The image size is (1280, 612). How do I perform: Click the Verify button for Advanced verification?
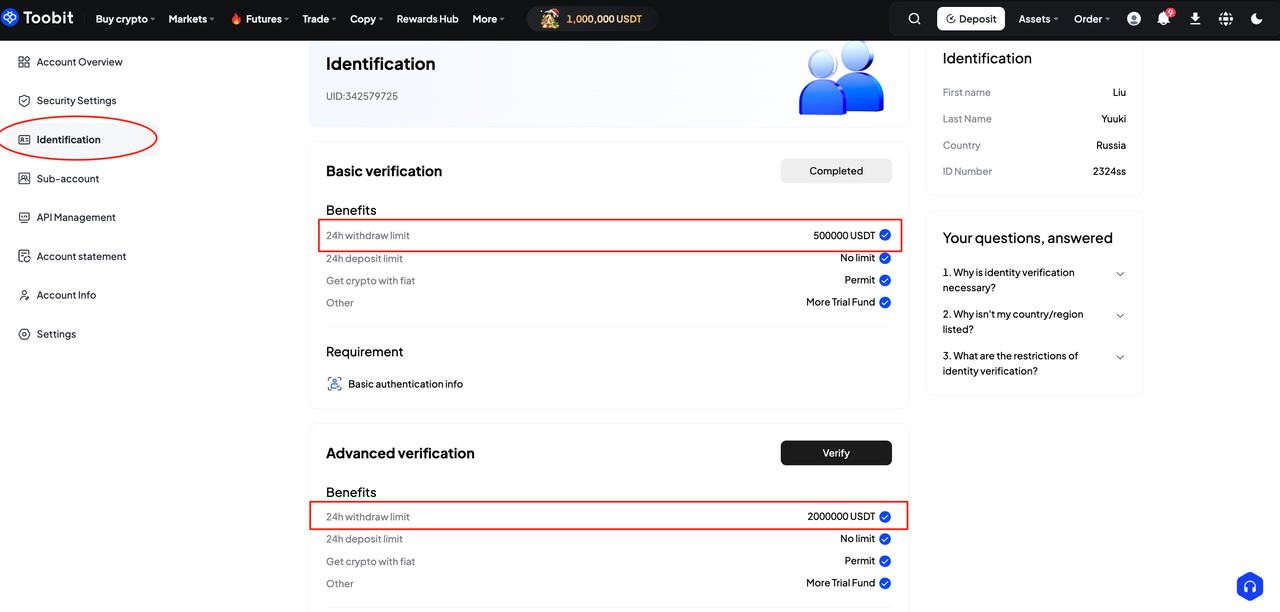coord(836,453)
